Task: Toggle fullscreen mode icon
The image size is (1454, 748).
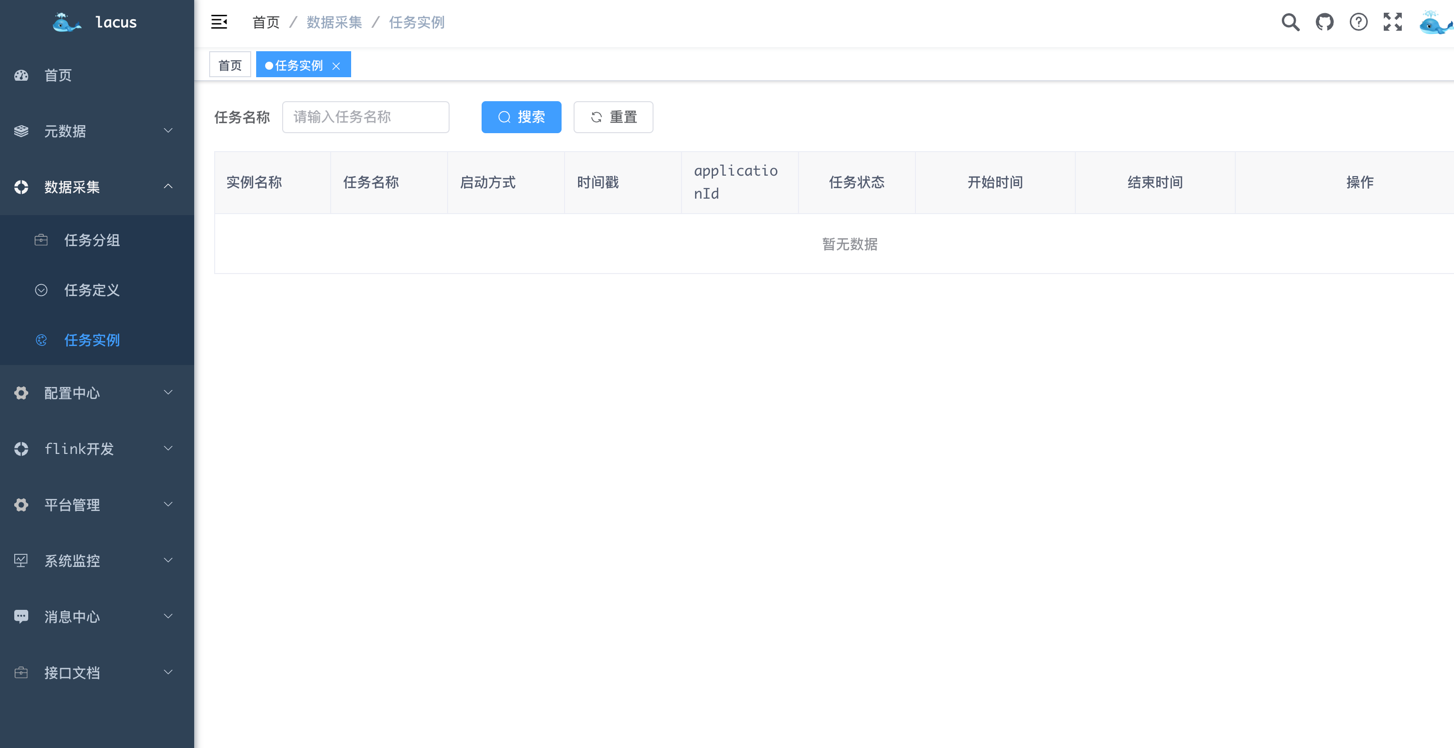Action: (1393, 22)
